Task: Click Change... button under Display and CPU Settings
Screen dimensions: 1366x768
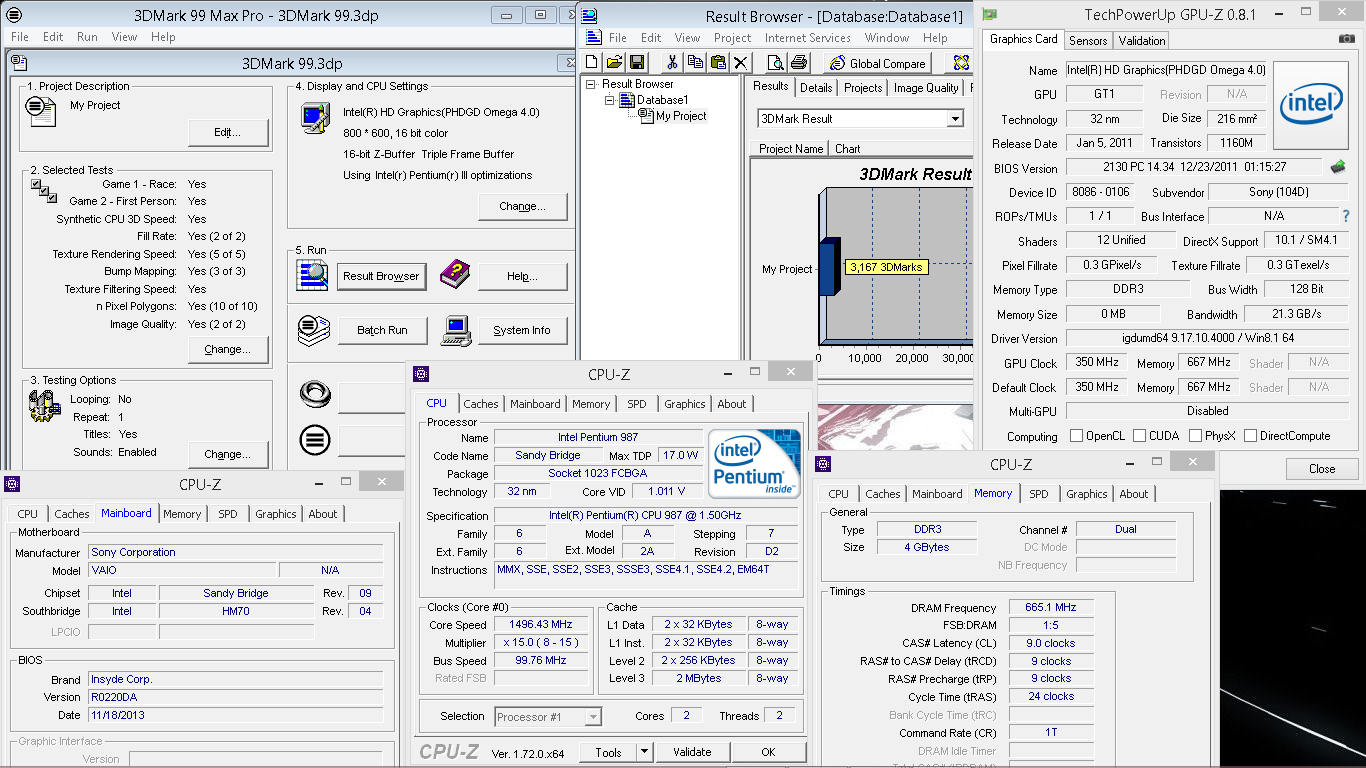Action: pos(522,206)
